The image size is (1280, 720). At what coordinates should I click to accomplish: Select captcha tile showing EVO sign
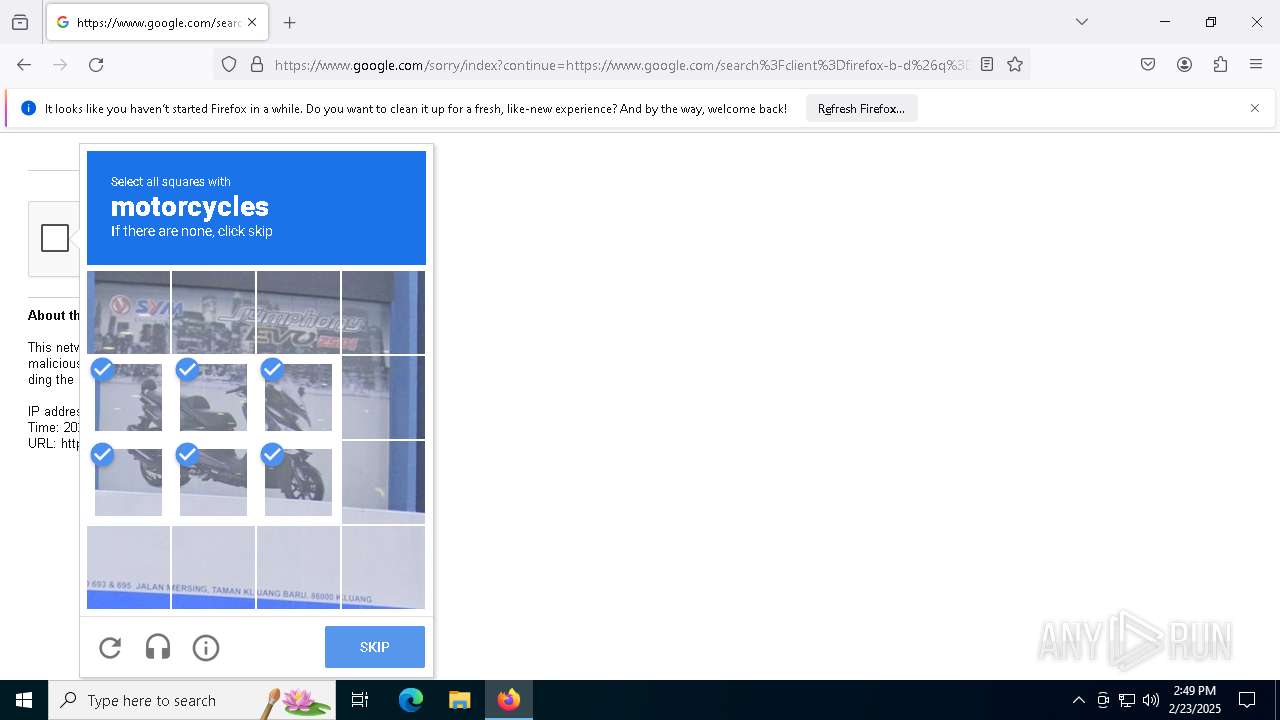pos(298,312)
